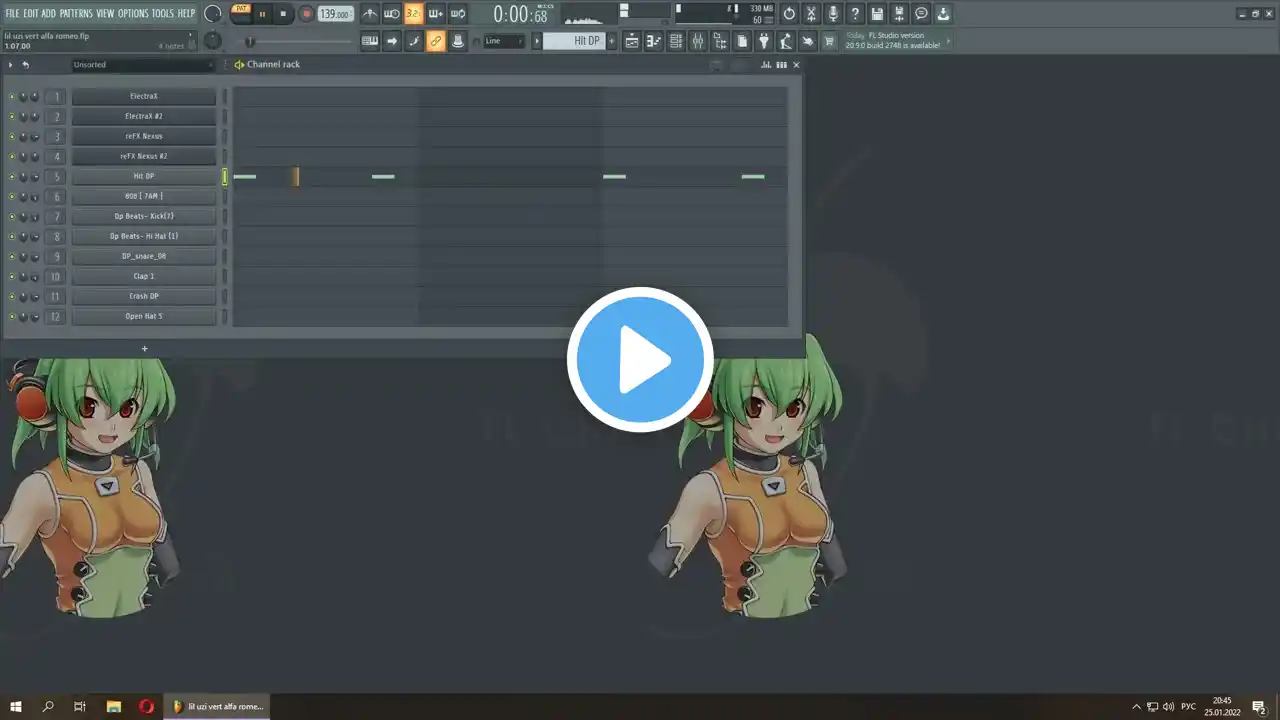Click the arrow left of the pattern name
The image size is (1280, 720).
[x=537, y=41]
